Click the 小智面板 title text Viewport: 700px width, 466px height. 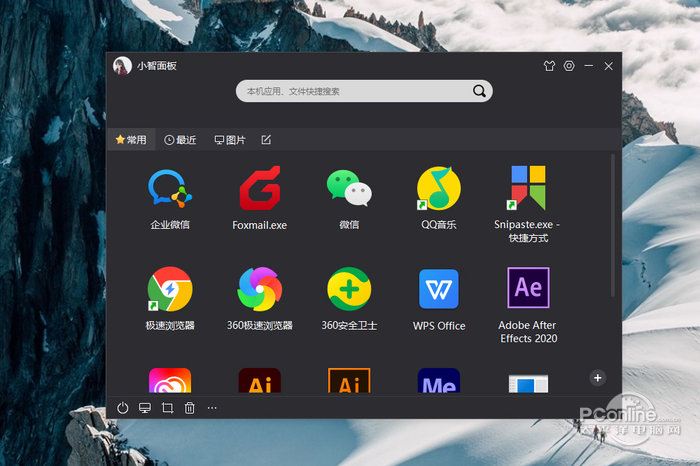157,66
